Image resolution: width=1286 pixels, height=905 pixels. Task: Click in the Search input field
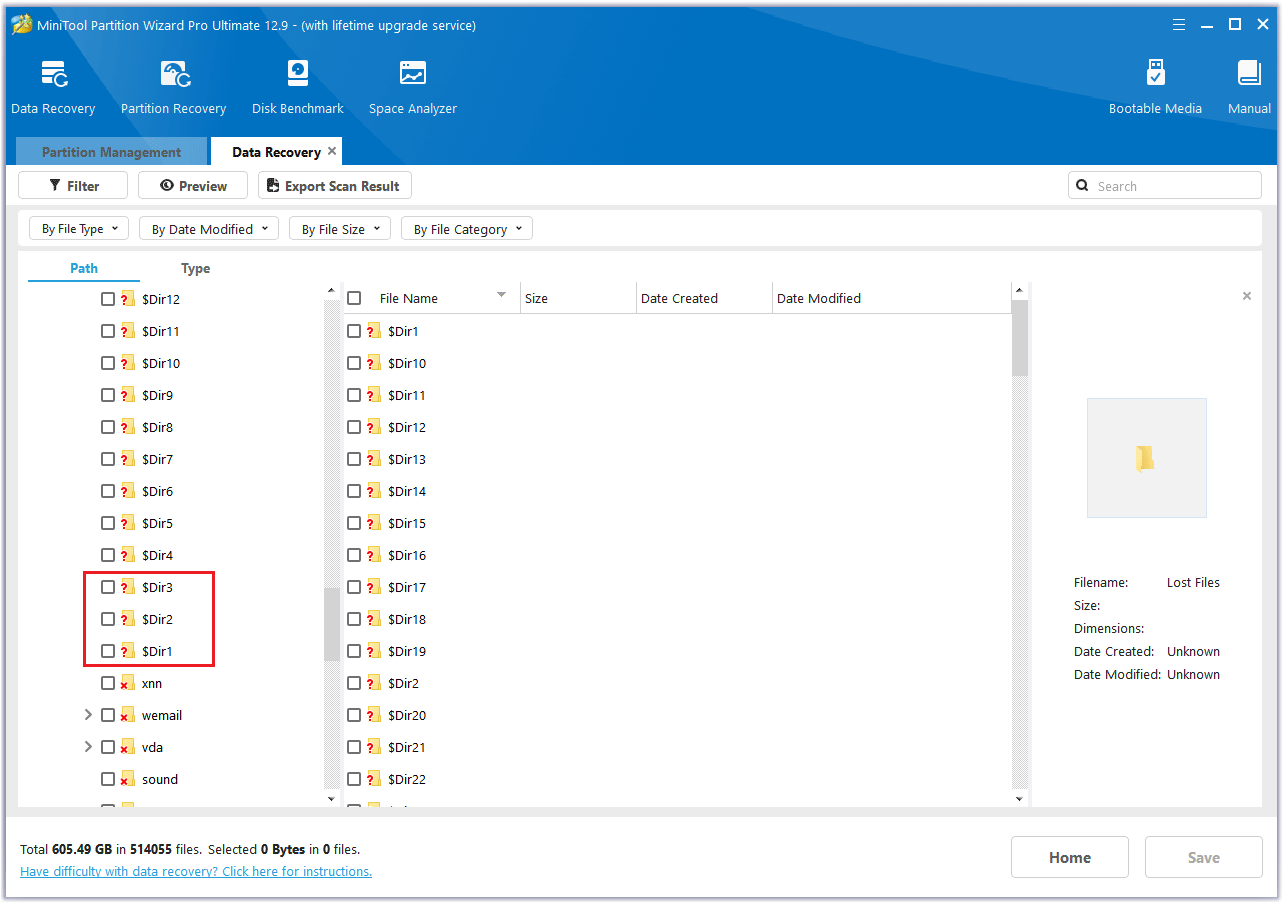1165,186
